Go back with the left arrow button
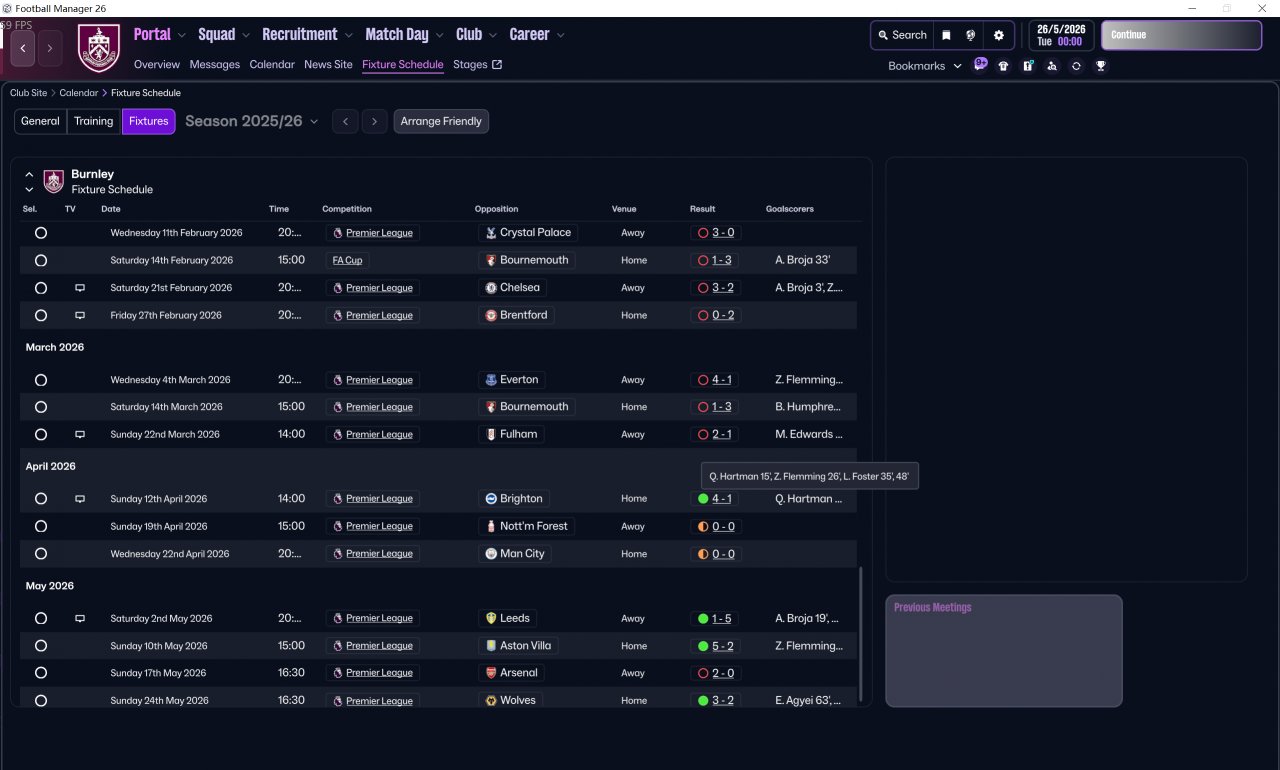1280x770 pixels. point(23,48)
